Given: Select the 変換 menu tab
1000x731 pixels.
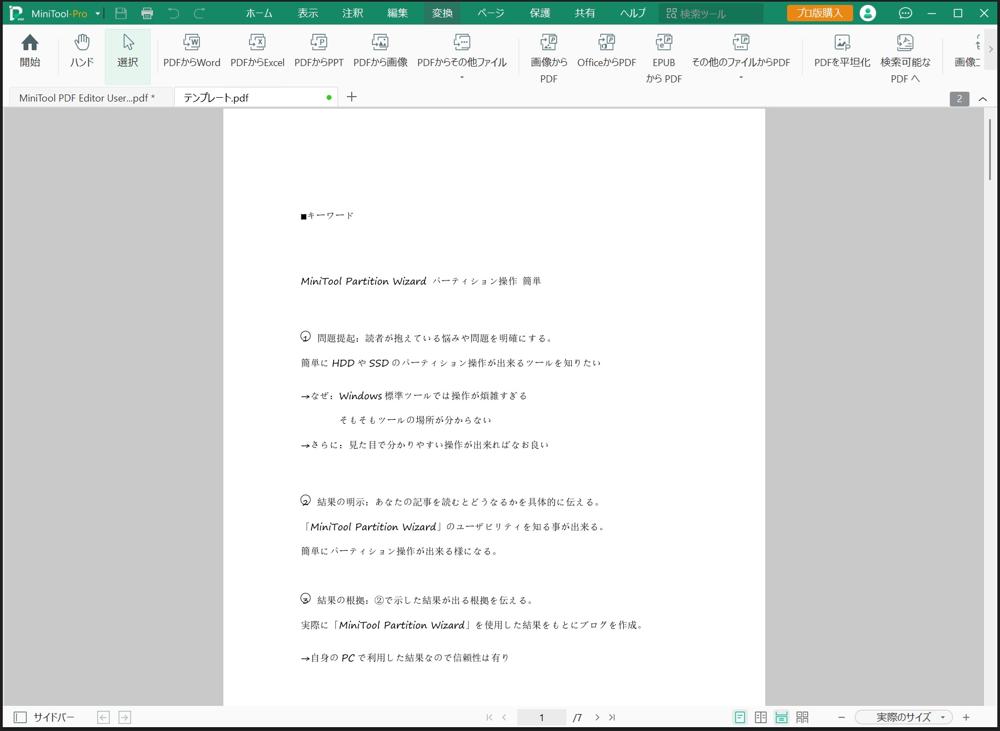Looking at the screenshot, I should pos(442,13).
